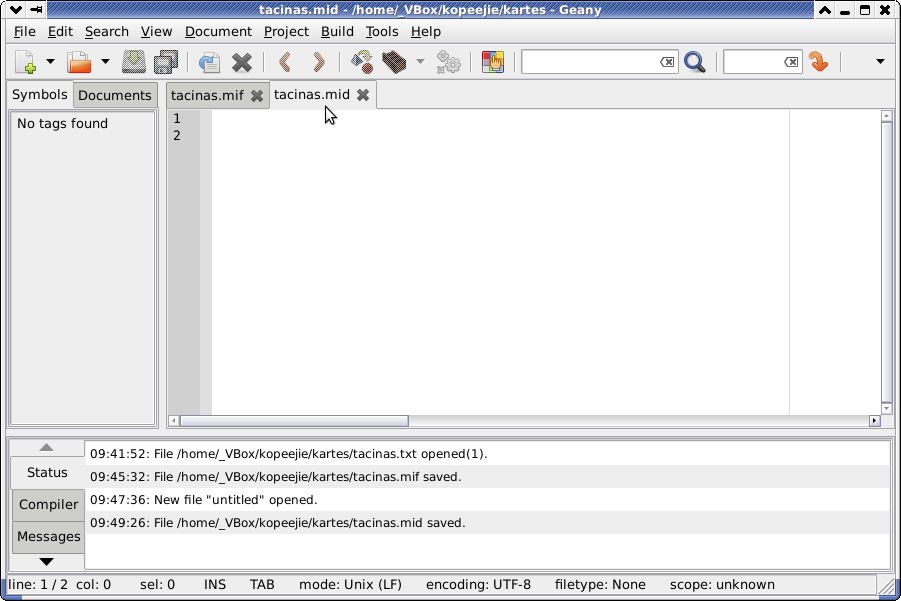Close the tacinas.mif tab
Viewport: 901px width, 601px height.
click(x=257, y=96)
